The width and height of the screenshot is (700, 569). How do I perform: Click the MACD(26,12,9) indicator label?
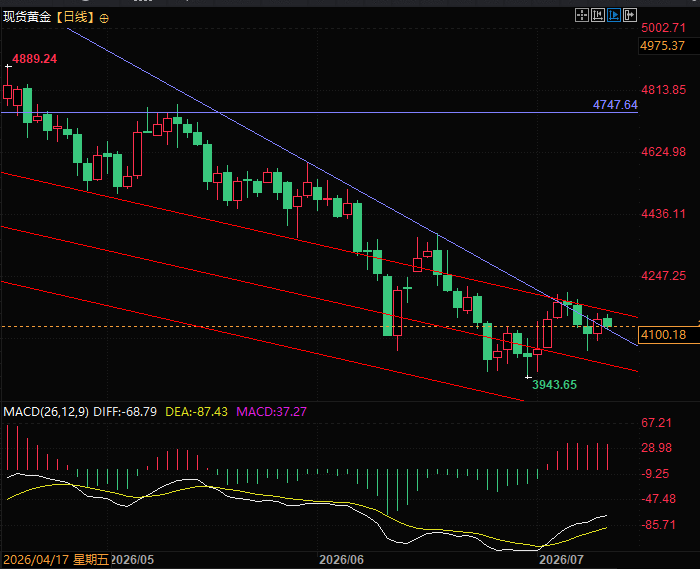point(46,411)
